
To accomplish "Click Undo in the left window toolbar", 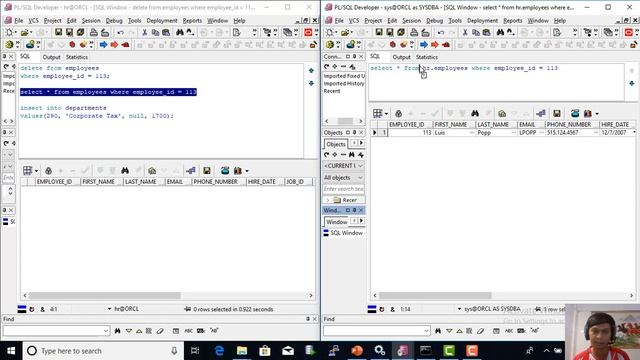I will pos(120,32).
